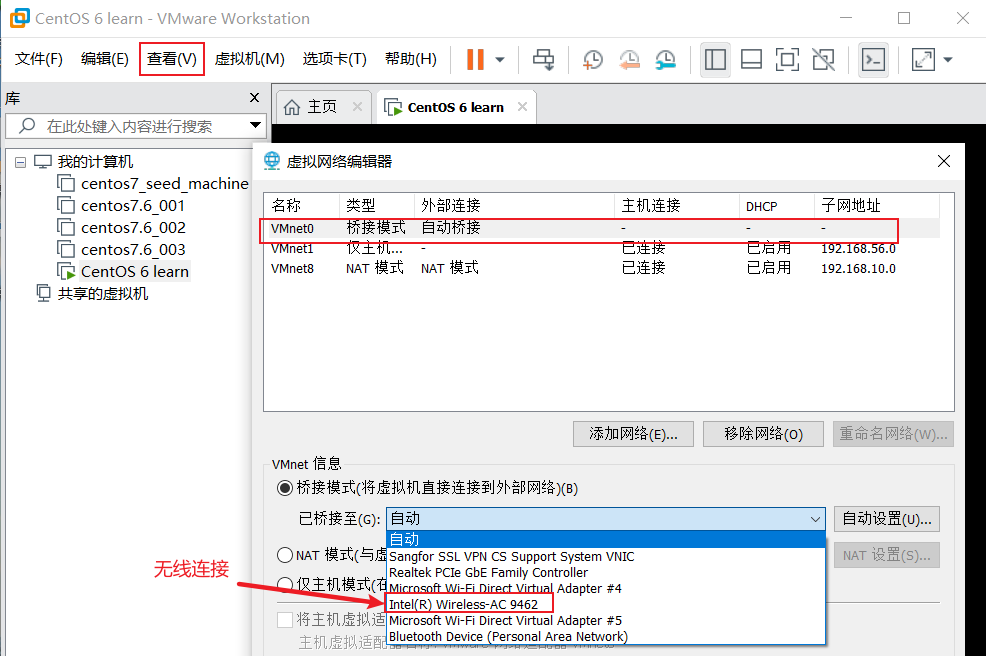The image size is (986, 656).
Task: Click the DHCP column header
Action: pos(777,206)
